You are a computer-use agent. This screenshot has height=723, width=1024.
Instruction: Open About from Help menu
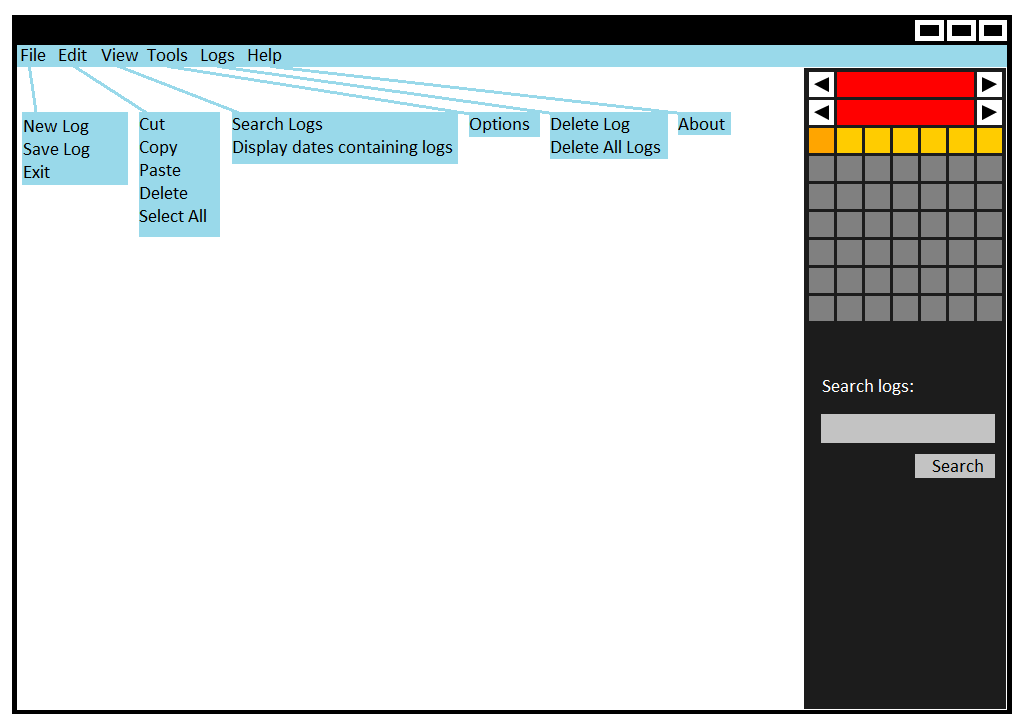coord(701,124)
